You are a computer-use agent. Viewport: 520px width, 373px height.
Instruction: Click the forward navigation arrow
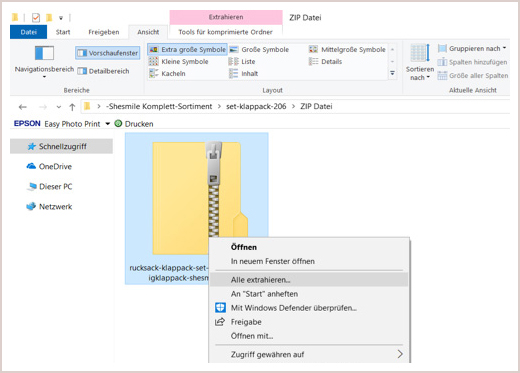tap(43, 107)
